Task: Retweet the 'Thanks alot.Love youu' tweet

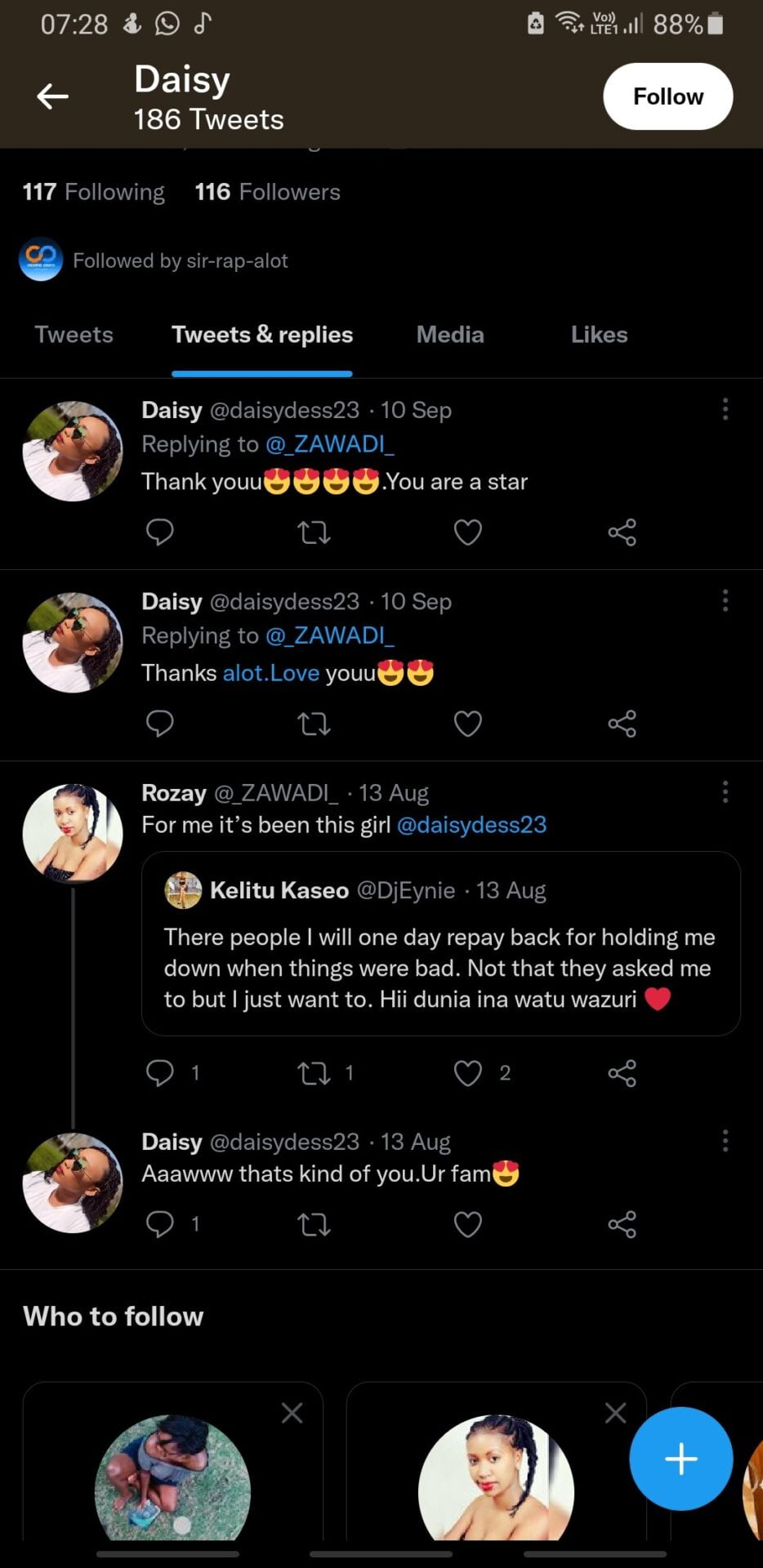Action: tap(314, 724)
